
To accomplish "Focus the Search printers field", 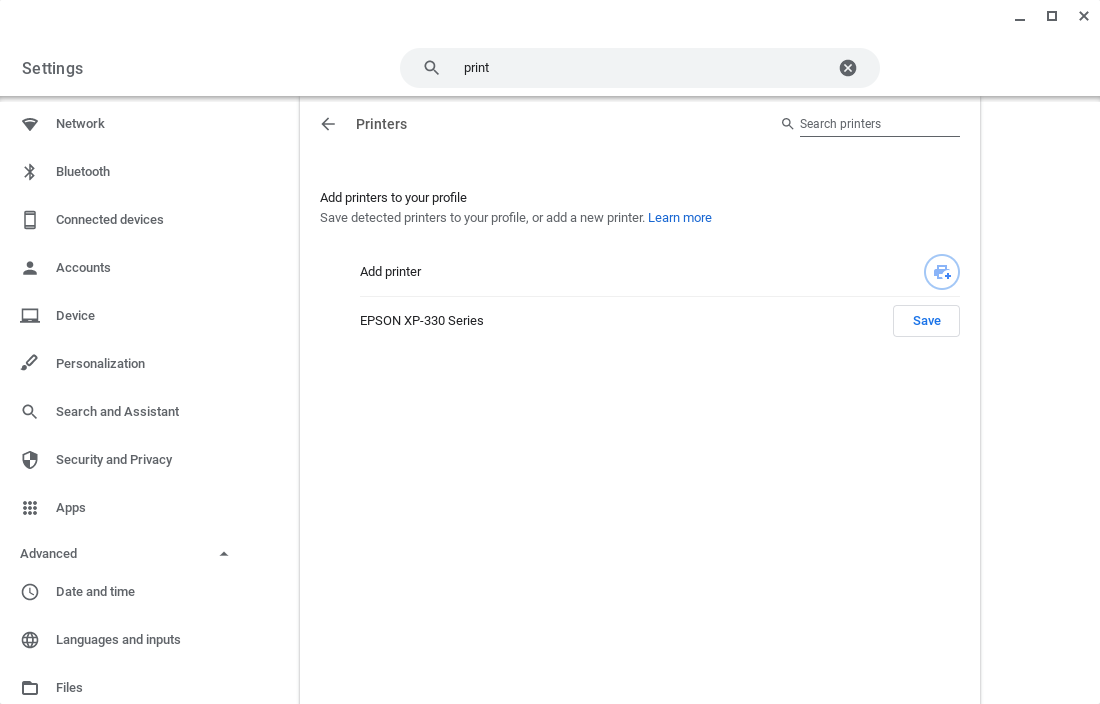I will point(878,124).
